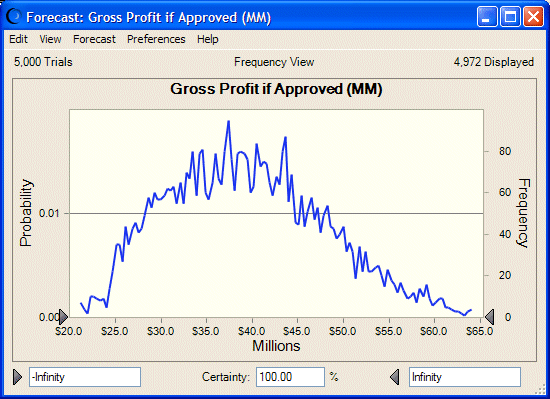Open the Help menu

pos(208,39)
